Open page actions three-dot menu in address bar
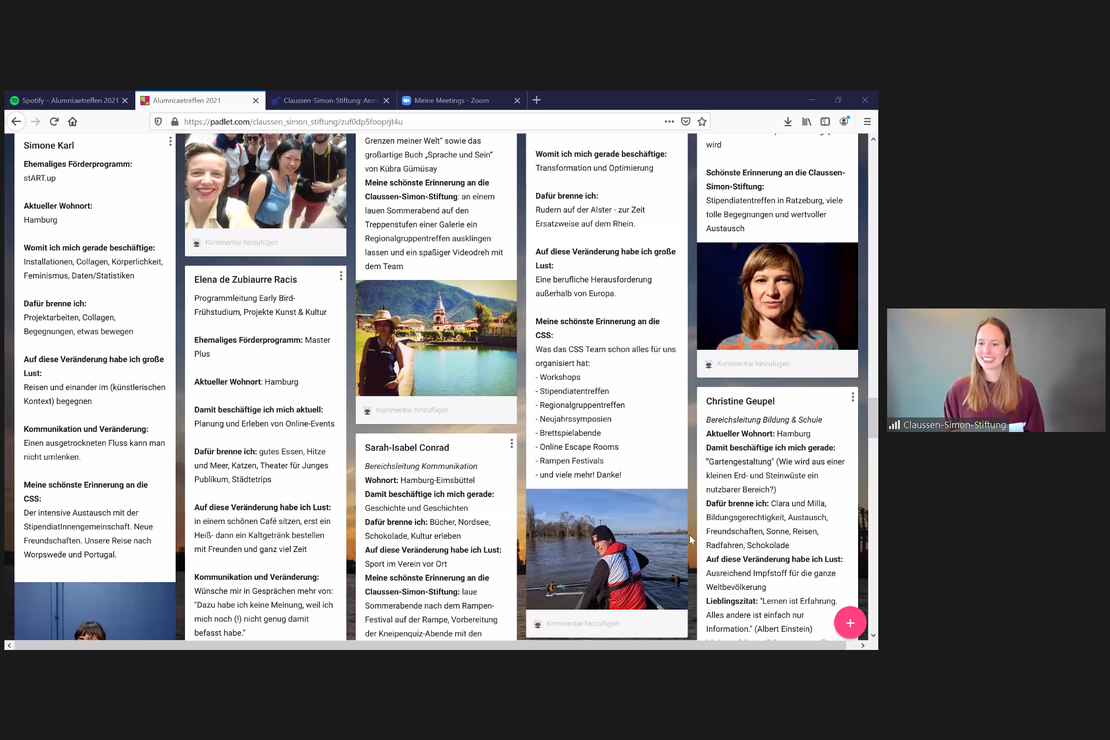Viewport: 1110px width, 740px height. [x=669, y=121]
